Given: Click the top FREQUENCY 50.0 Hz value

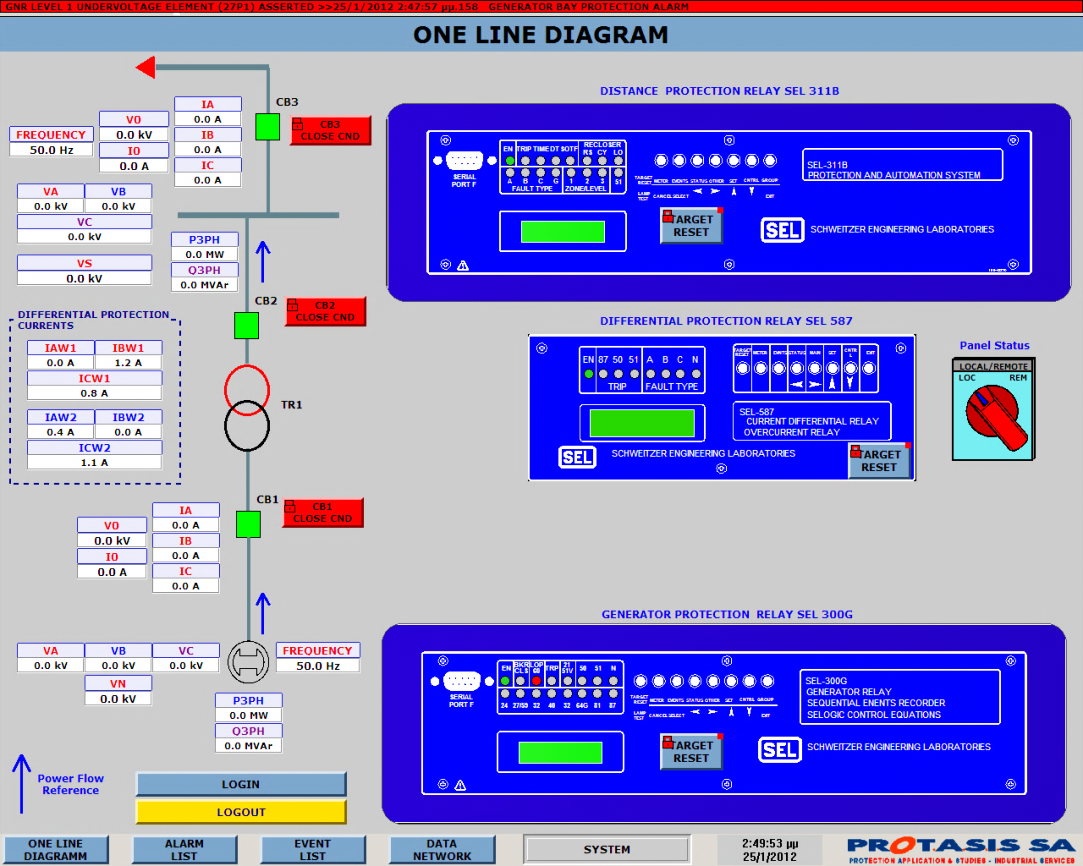Looking at the screenshot, I should click(51, 150).
